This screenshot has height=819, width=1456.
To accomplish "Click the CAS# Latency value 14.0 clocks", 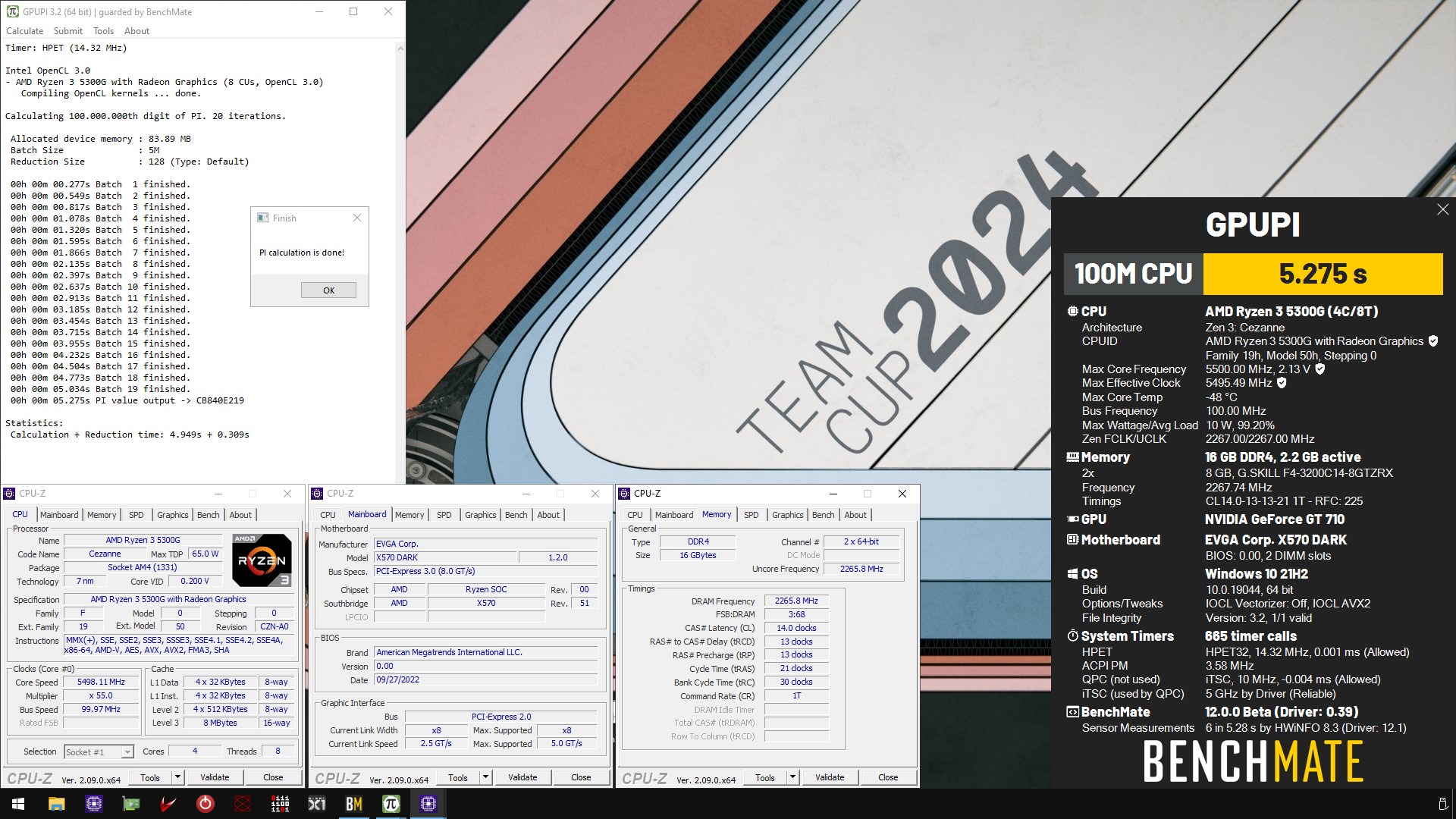I will tap(796, 628).
